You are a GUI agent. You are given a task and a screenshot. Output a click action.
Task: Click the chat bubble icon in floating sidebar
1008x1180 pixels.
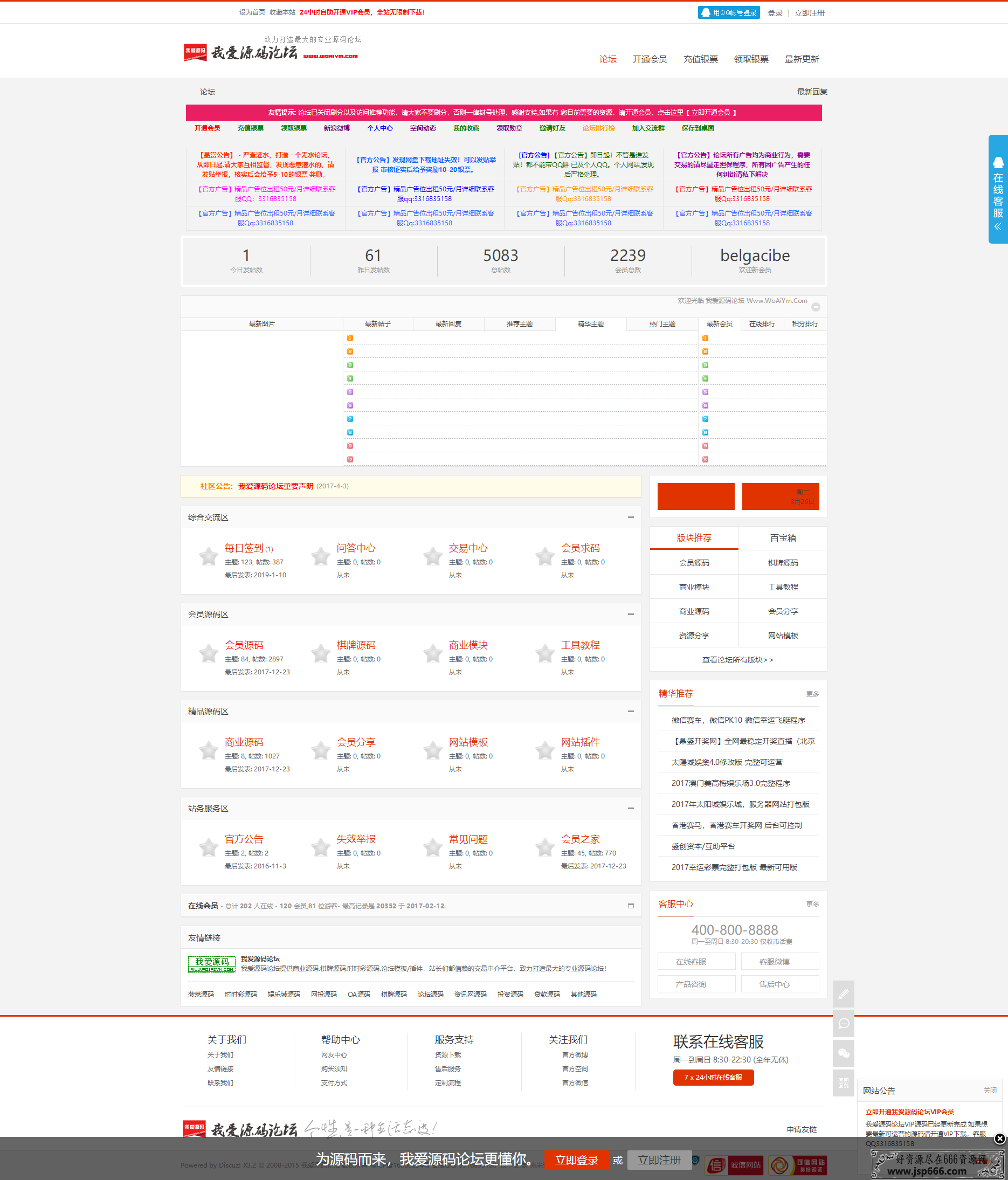(844, 1023)
